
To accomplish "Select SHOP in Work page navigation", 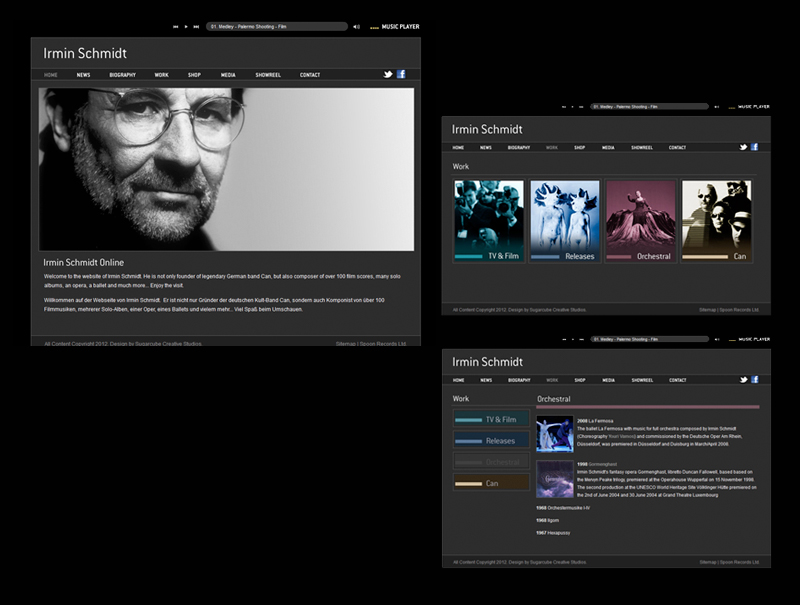I will [580, 148].
